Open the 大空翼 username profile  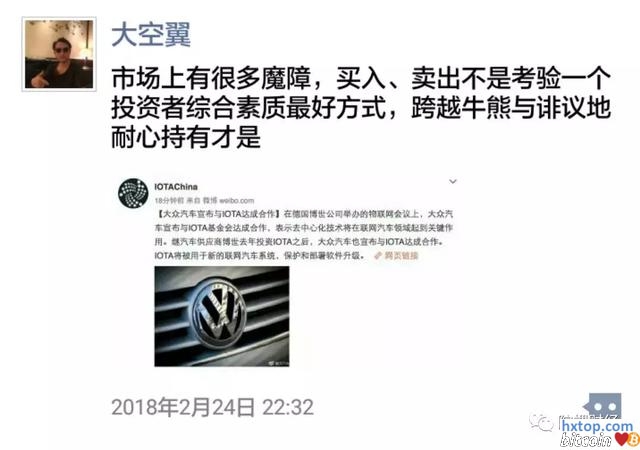click(x=151, y=34)
